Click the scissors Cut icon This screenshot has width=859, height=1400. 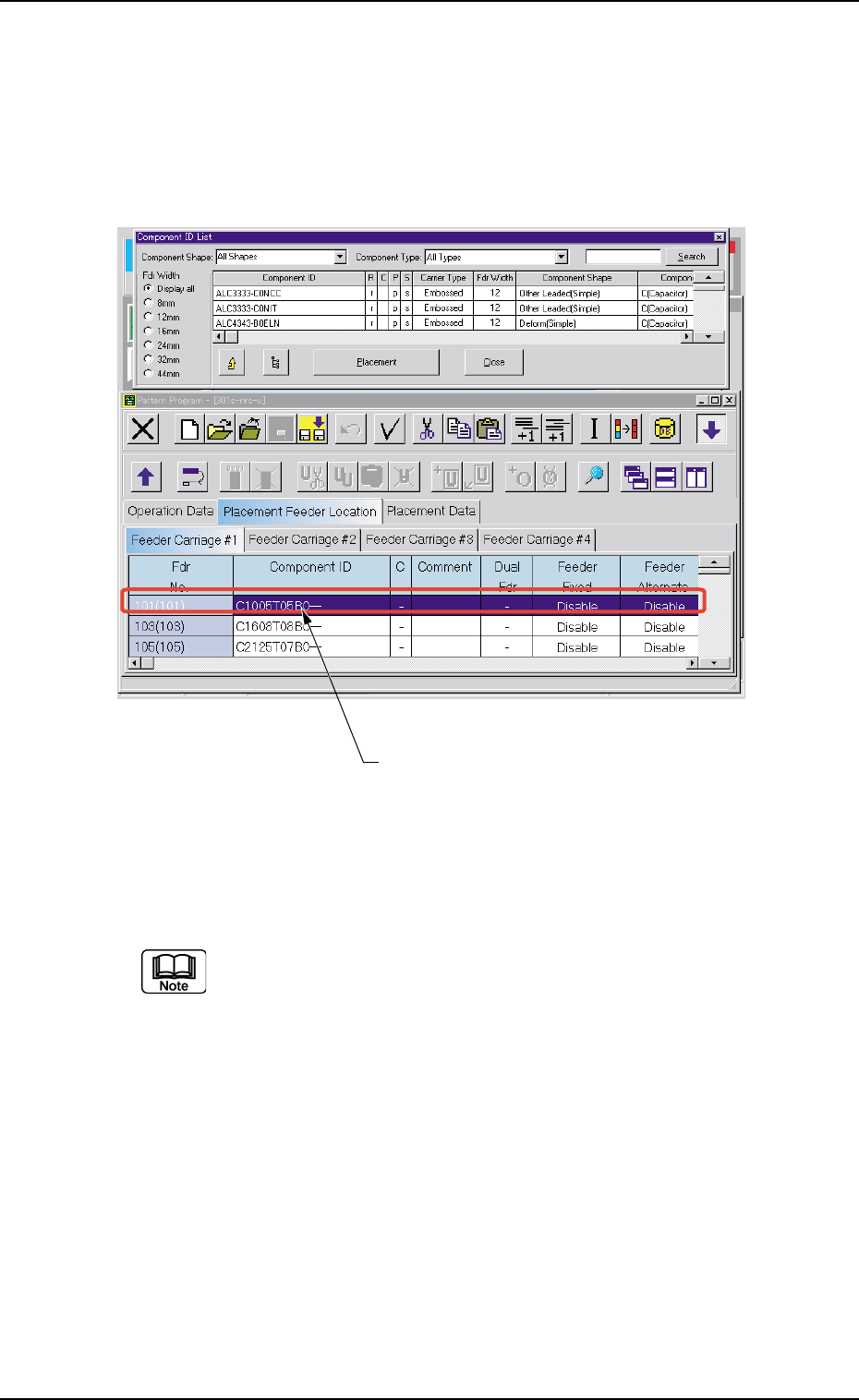point(427,429)
